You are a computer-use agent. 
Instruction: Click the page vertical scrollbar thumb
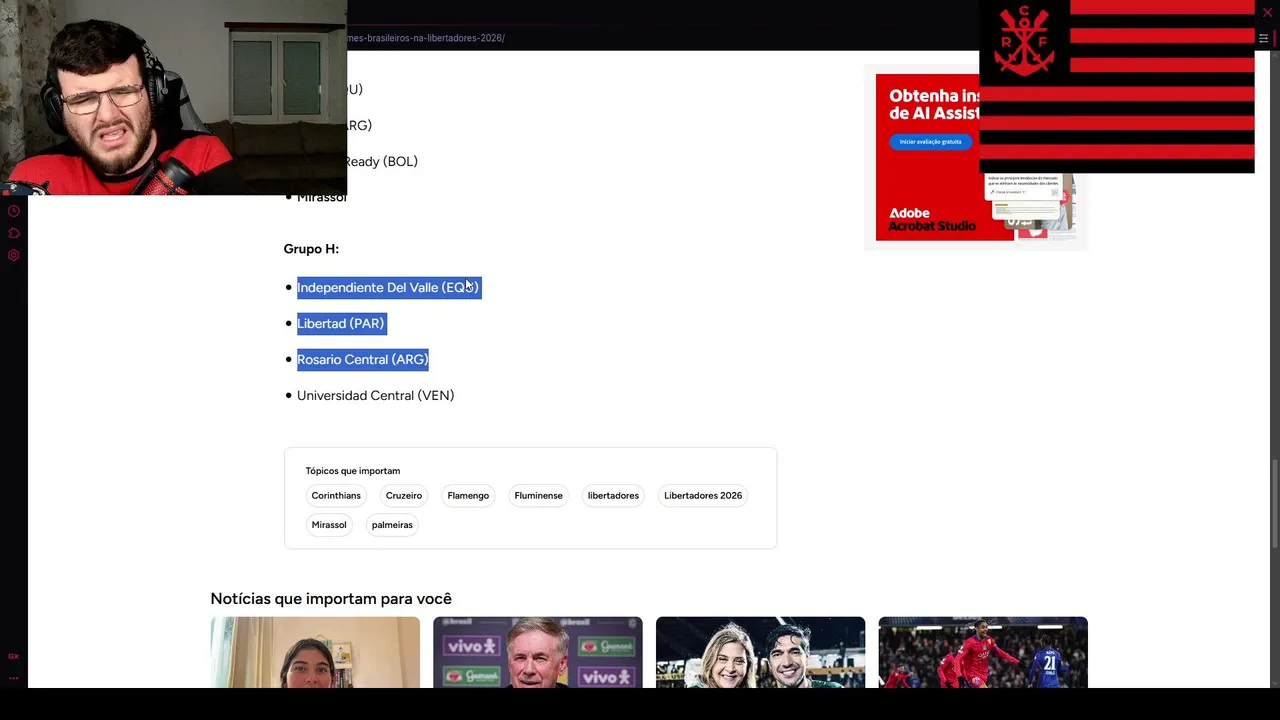(x=1274, y=504)
